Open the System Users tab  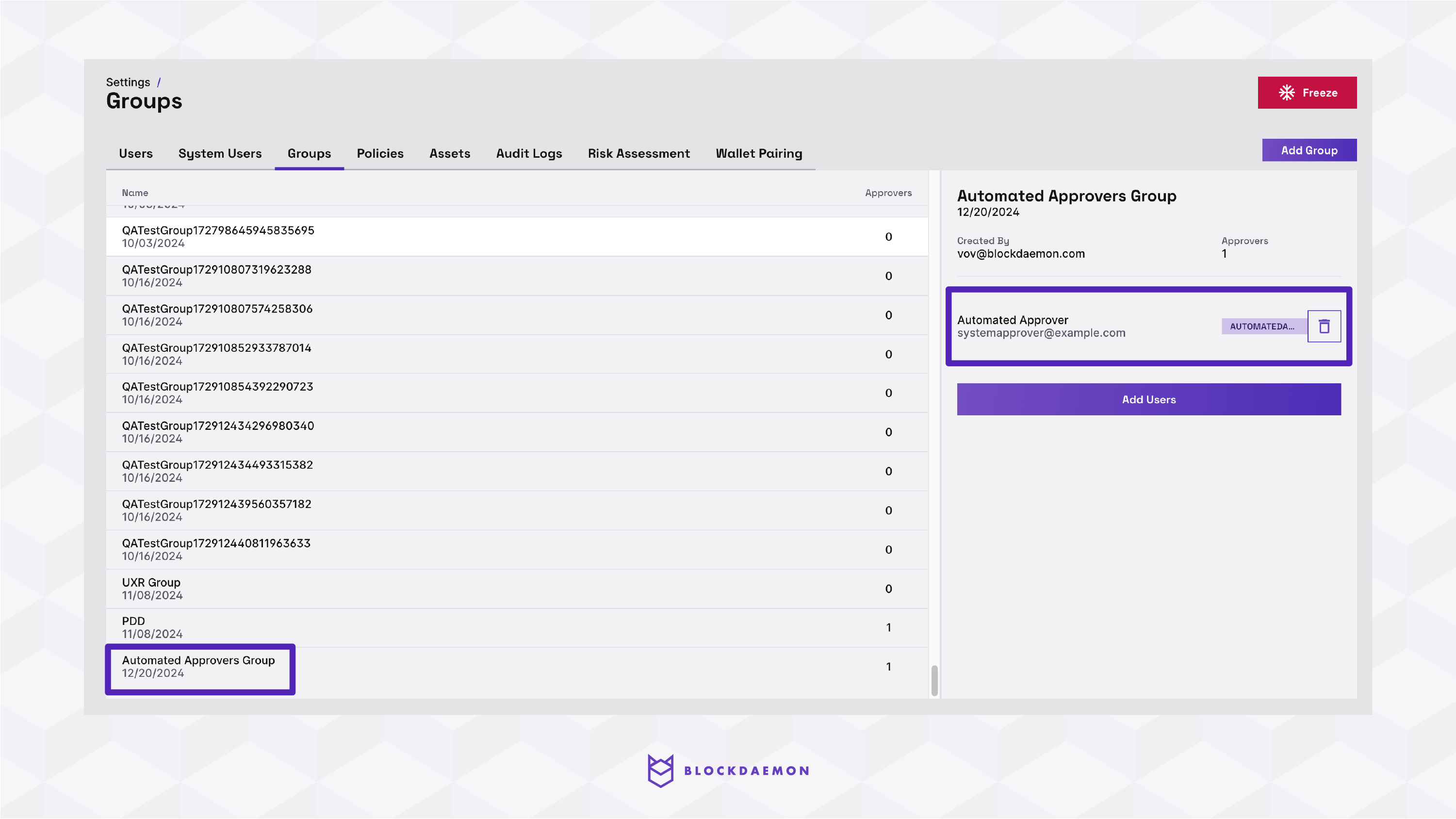tap(220, 153)
